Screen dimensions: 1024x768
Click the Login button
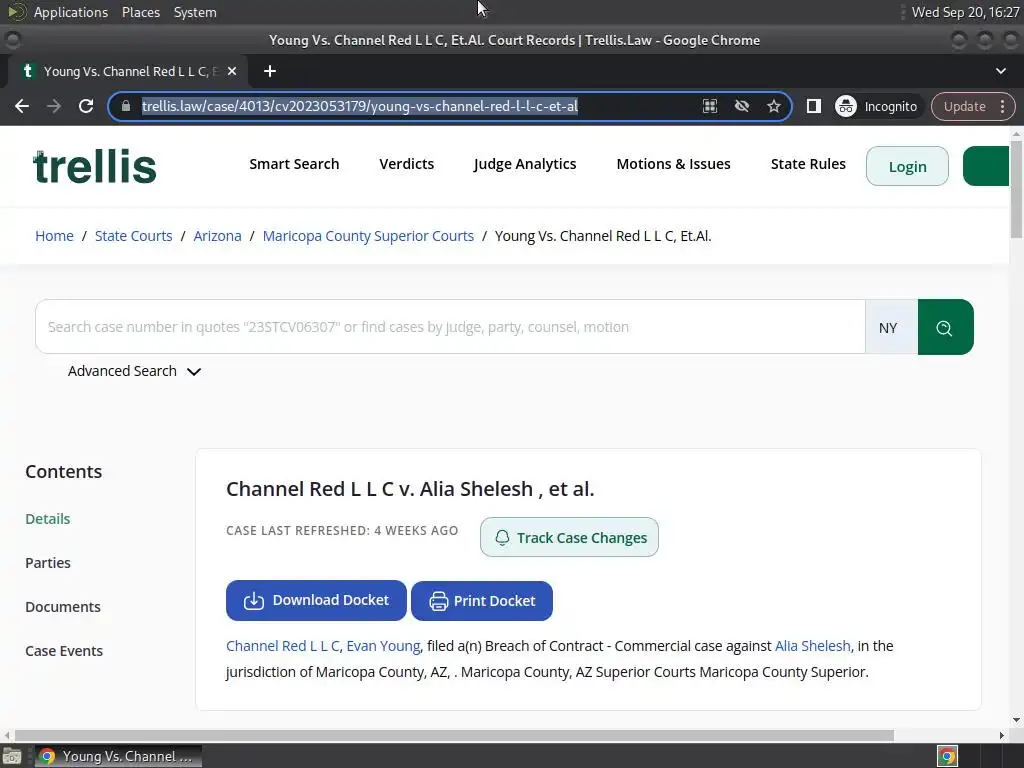tap(907, 167)
